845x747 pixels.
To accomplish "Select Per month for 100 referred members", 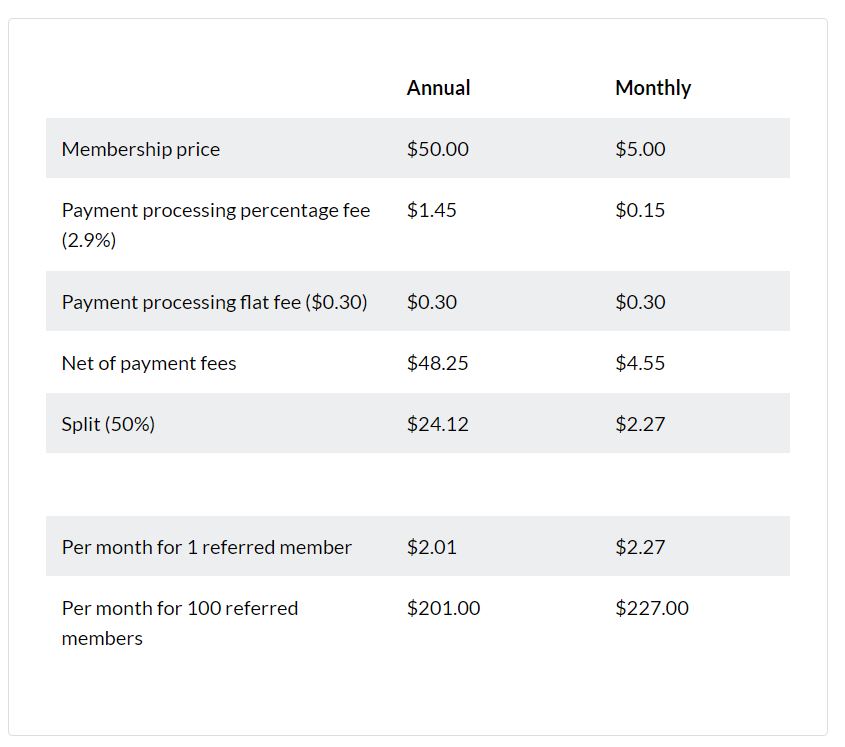I will [x=179, y=623].
